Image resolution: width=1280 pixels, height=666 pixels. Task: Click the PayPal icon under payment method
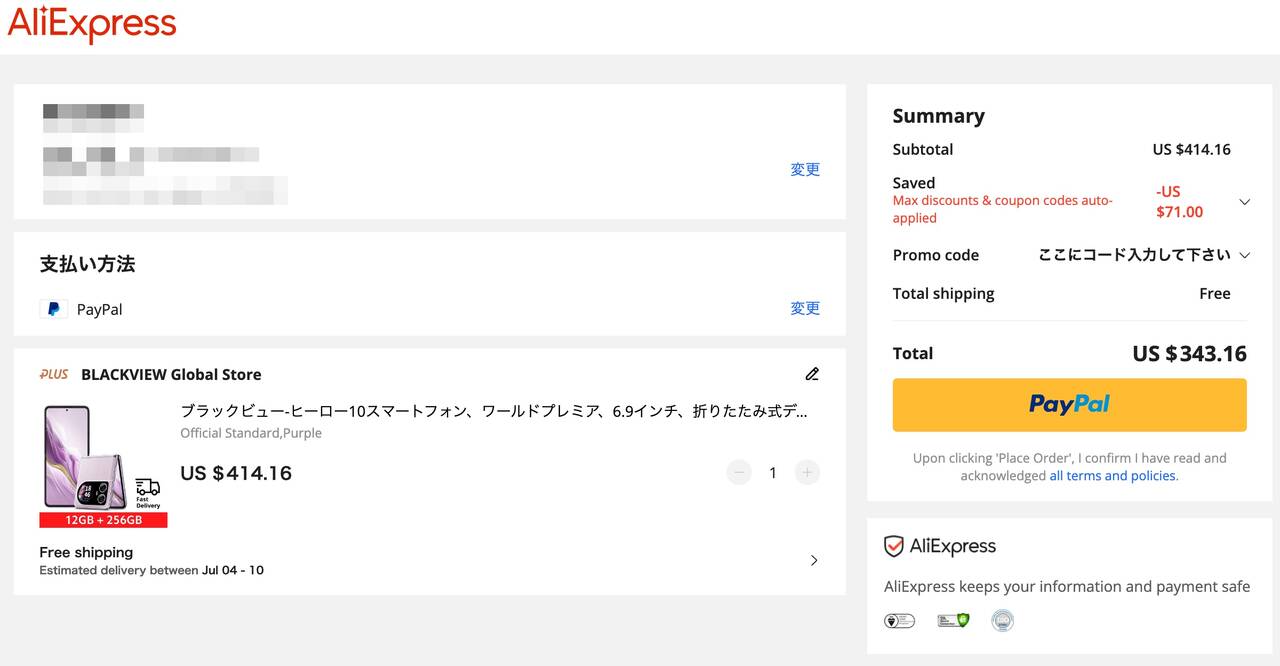[x=53, y=309]
